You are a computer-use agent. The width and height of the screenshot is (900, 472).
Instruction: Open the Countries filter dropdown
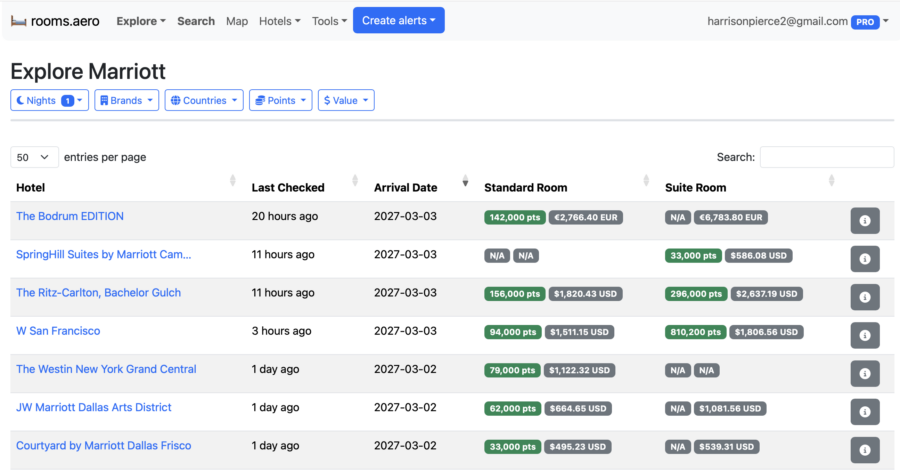[204, 100]
